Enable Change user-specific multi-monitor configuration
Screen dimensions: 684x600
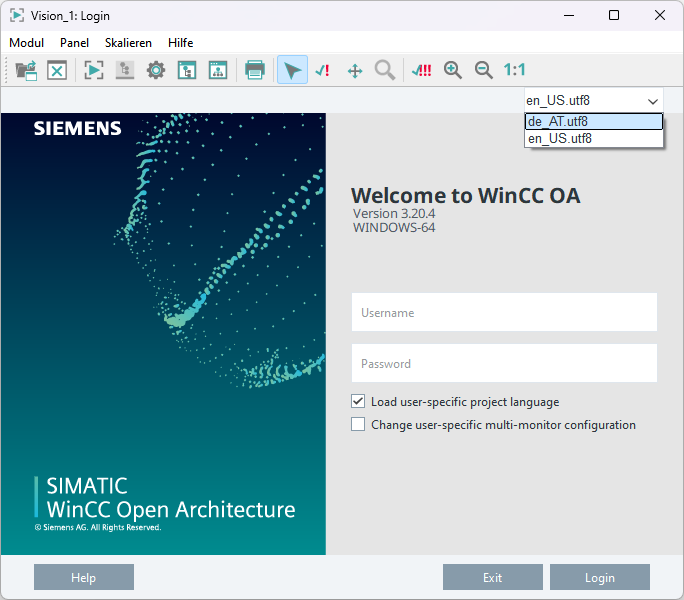pyautogui.click(x=358, y=424)
